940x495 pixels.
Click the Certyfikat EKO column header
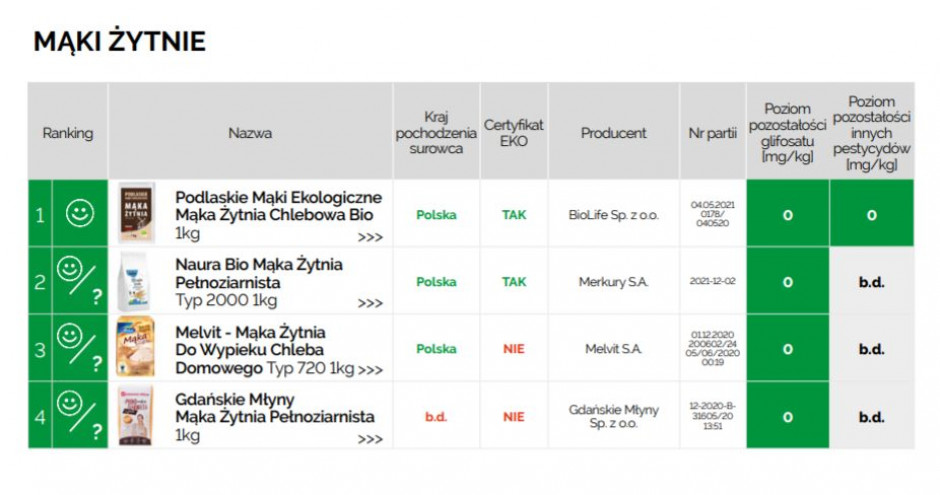pos(513,133)
